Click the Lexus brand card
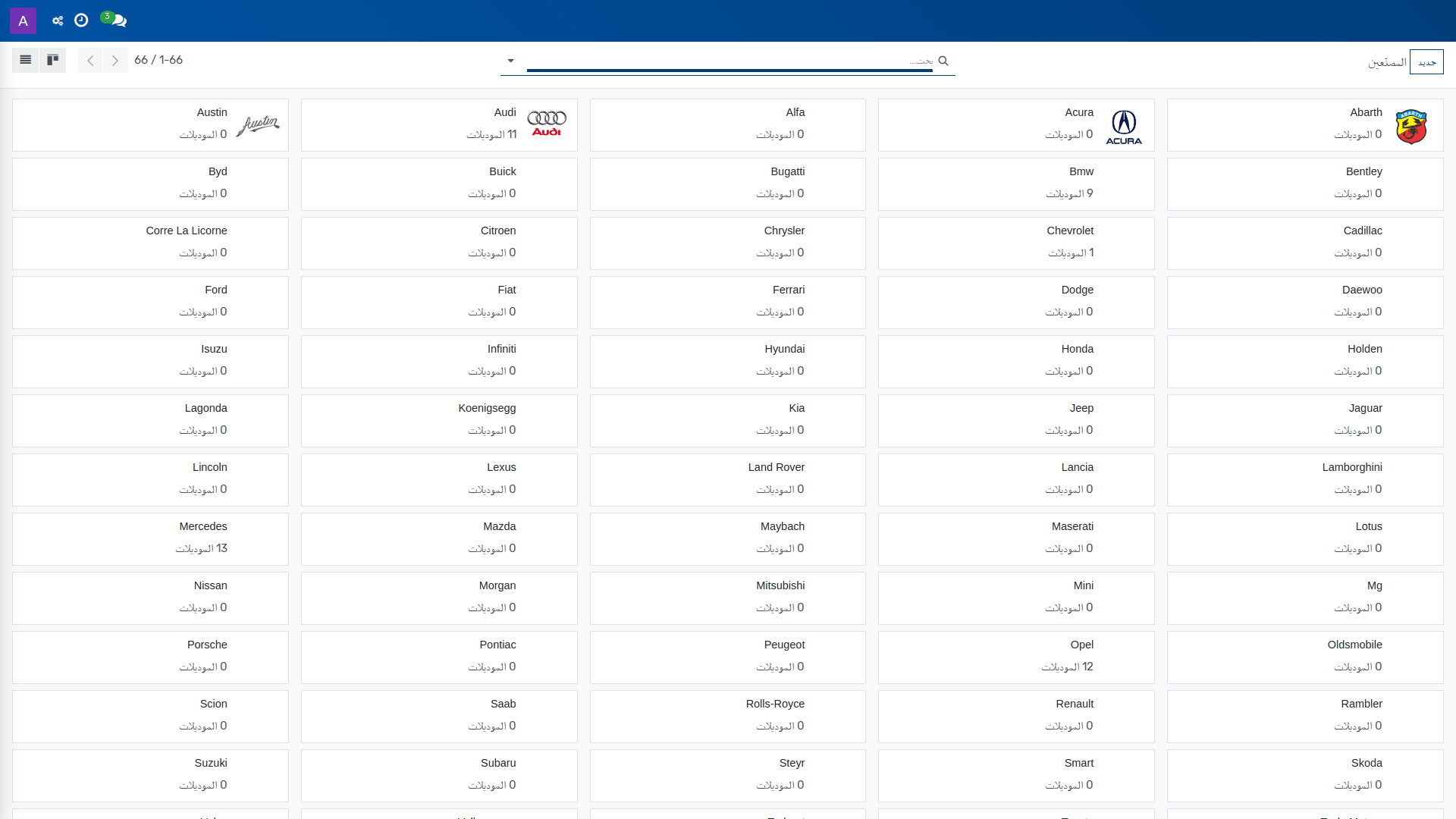Viewport: 1456px width, 819px height. [x=439, y=480]
